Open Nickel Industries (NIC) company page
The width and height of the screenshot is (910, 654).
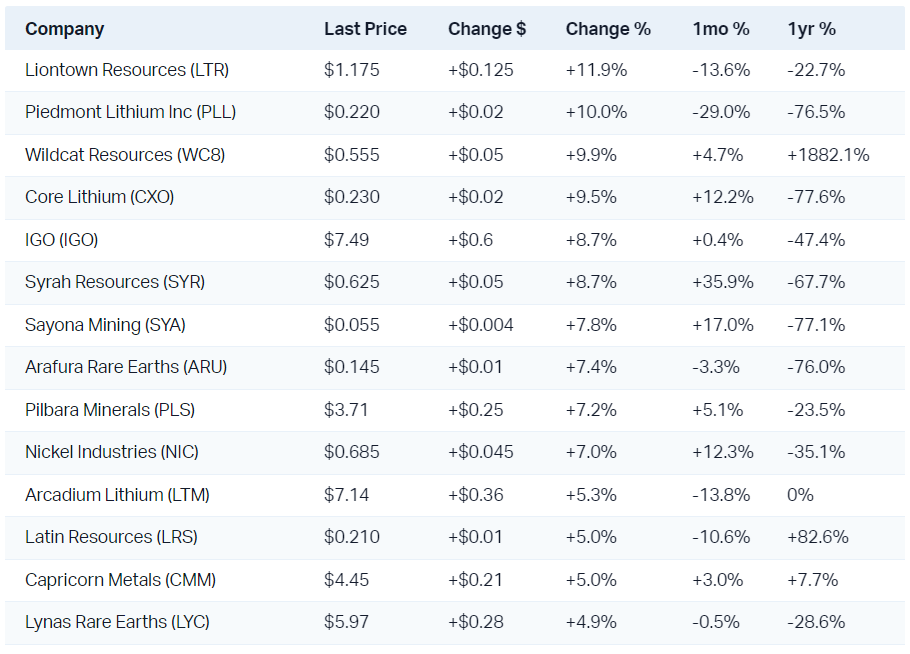coord(112,452)
